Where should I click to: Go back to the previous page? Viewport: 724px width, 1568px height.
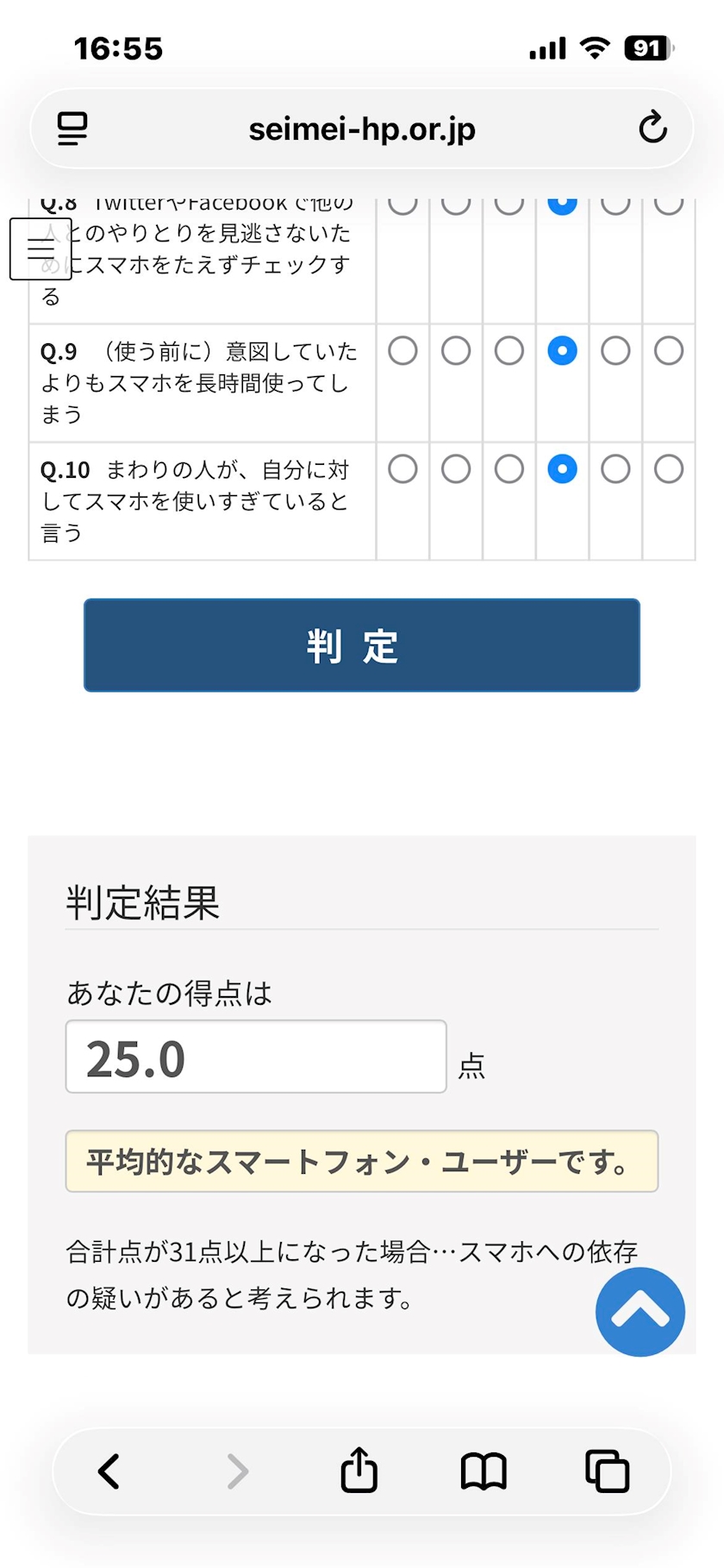pyautogui.click(x=109, y=1471)
